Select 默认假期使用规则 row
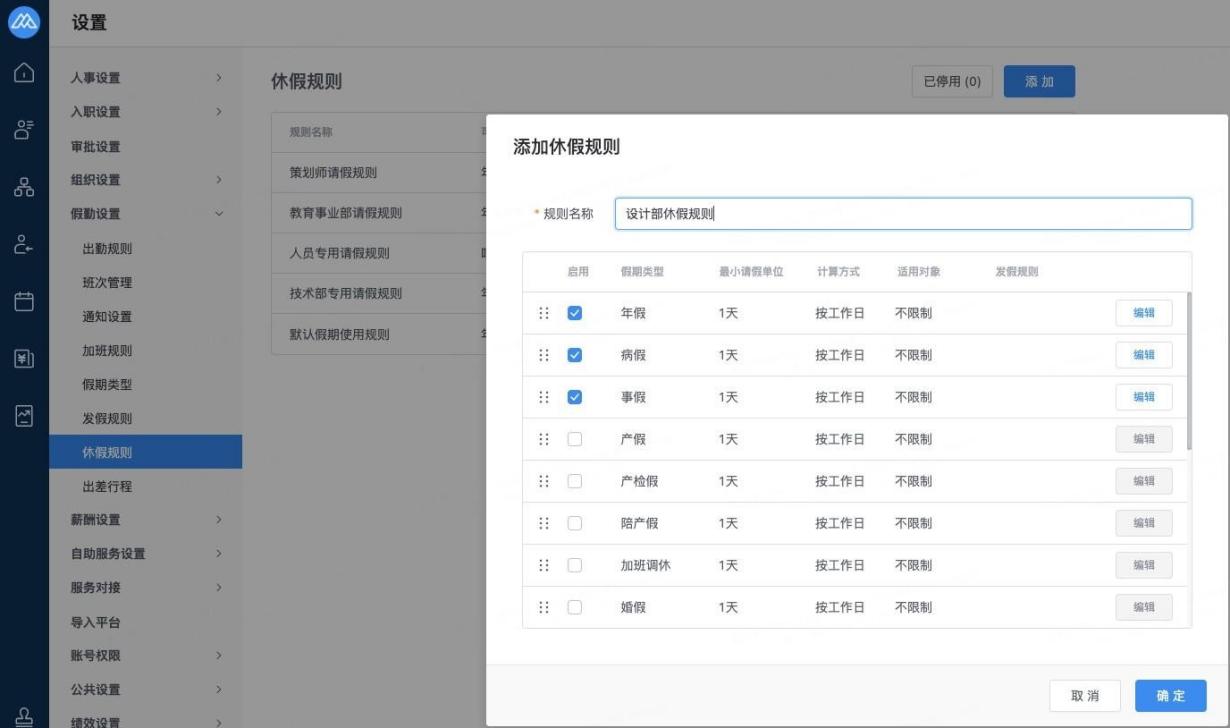This screenshot has height=728, width=1230. tap(379, 334)
